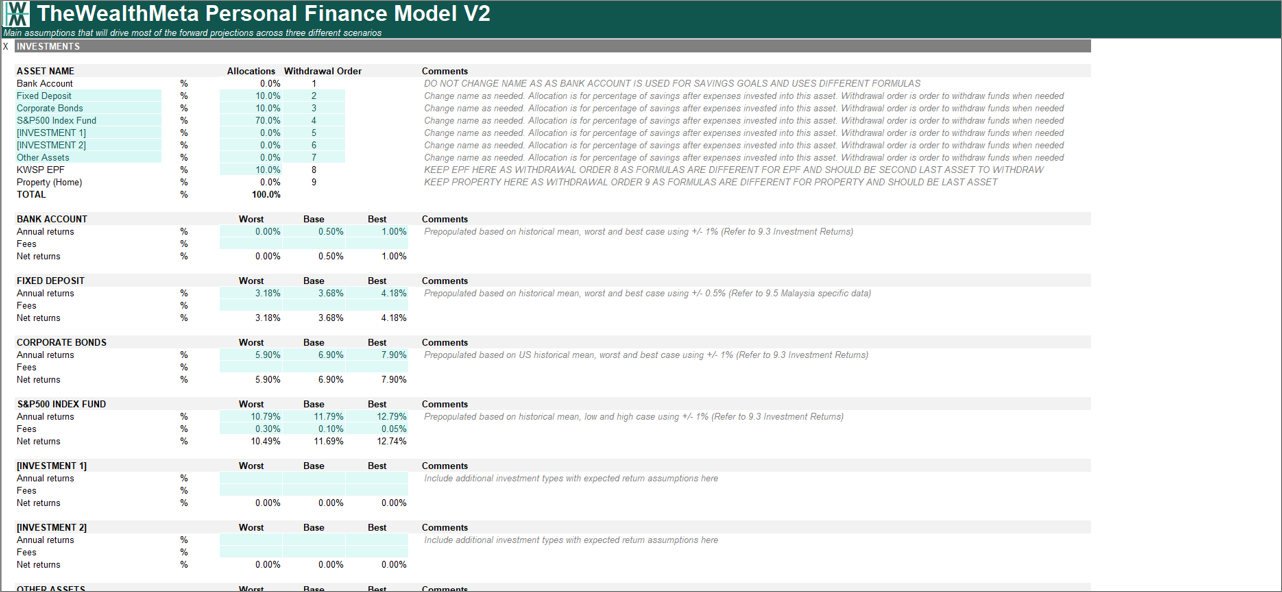Click the S&P500 INDEX FUND section header
The image size is (1282, 592).
click(61, 404)
